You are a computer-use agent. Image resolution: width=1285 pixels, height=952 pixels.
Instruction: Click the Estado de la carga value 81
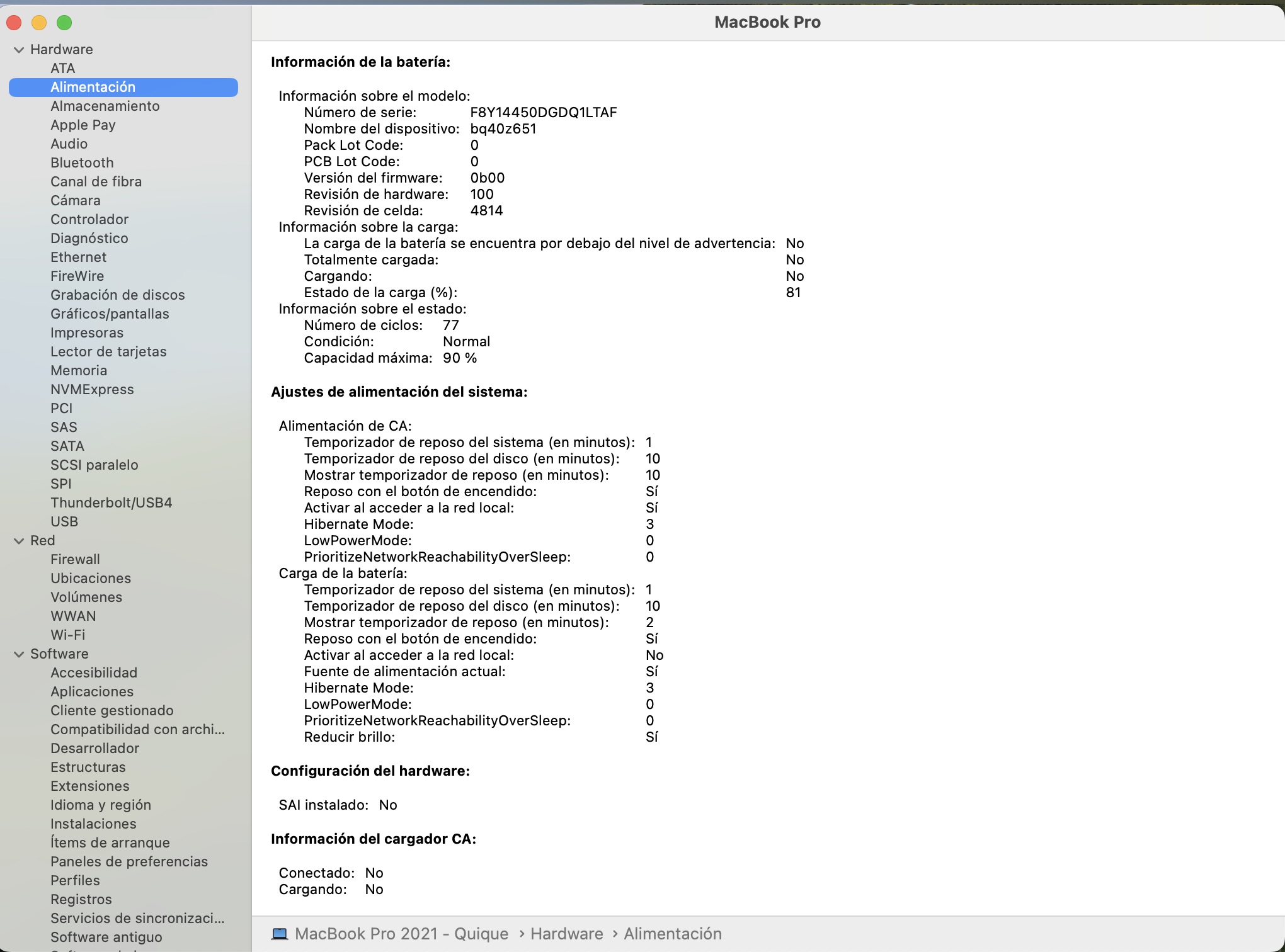793,293
